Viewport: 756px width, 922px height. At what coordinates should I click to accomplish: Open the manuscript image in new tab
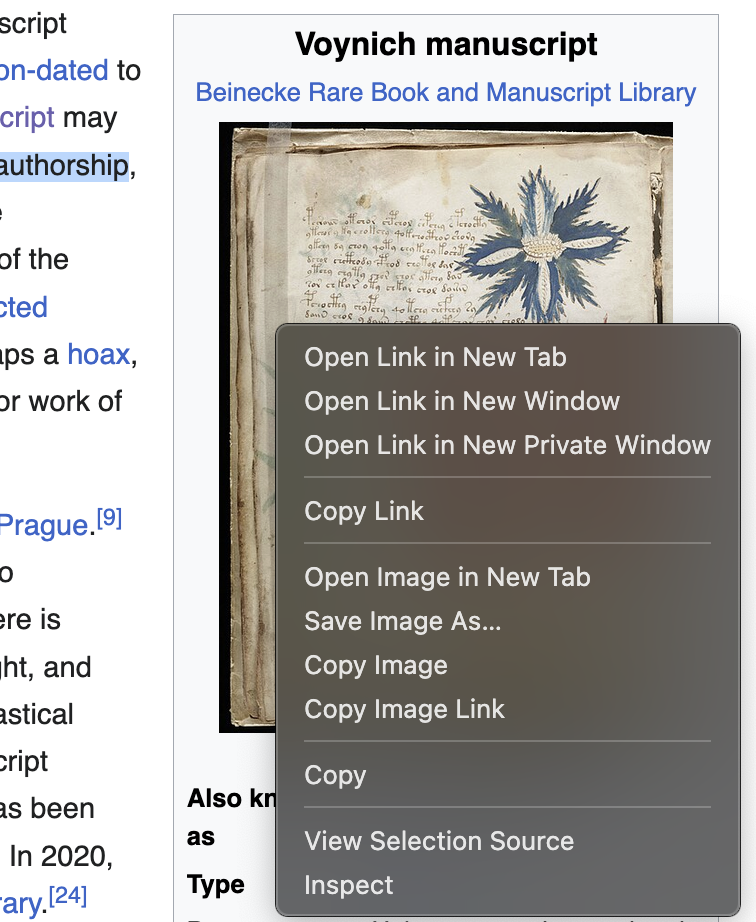(x=447, y=577)
